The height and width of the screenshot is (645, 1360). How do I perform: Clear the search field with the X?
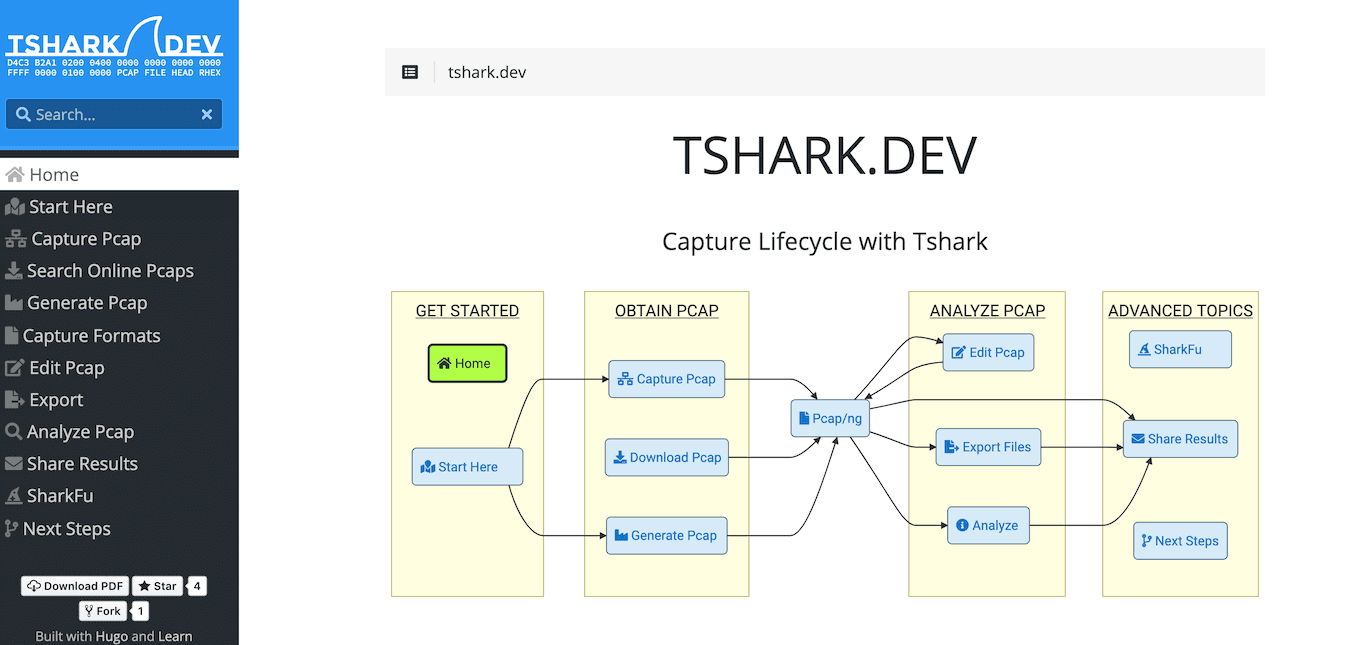click(206, 113)
